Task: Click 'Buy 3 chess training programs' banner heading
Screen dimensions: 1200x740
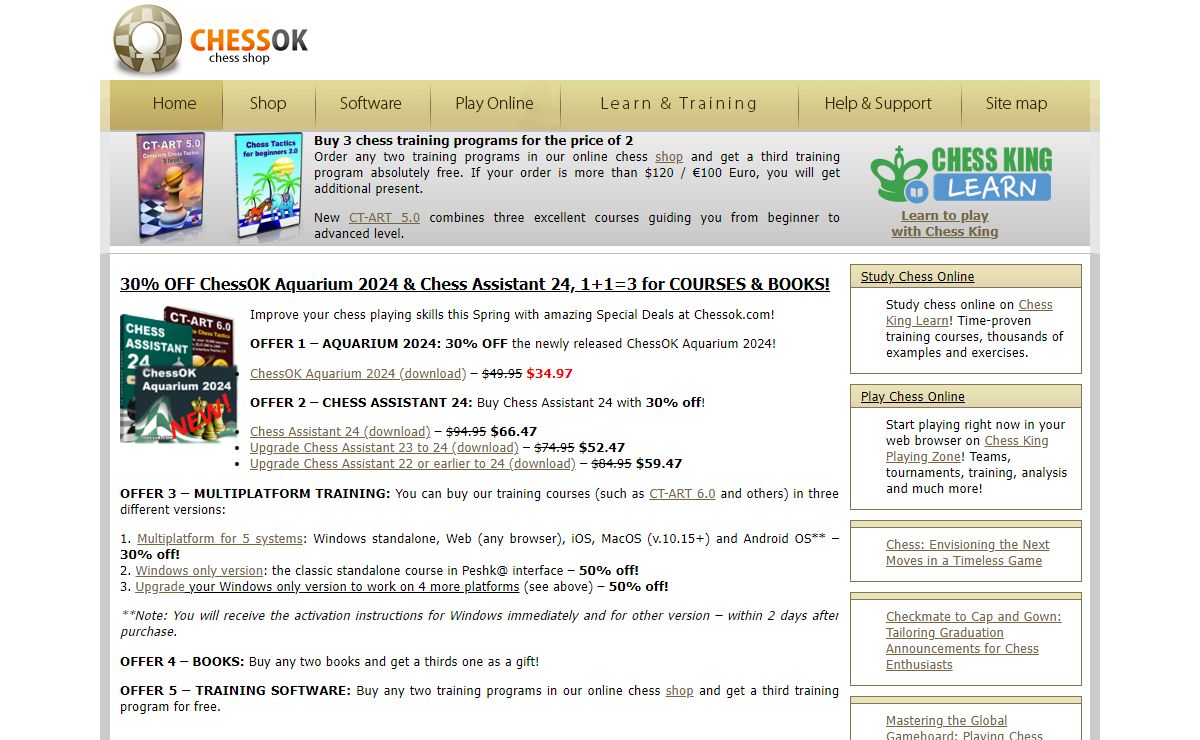Action: click(473, 141)
